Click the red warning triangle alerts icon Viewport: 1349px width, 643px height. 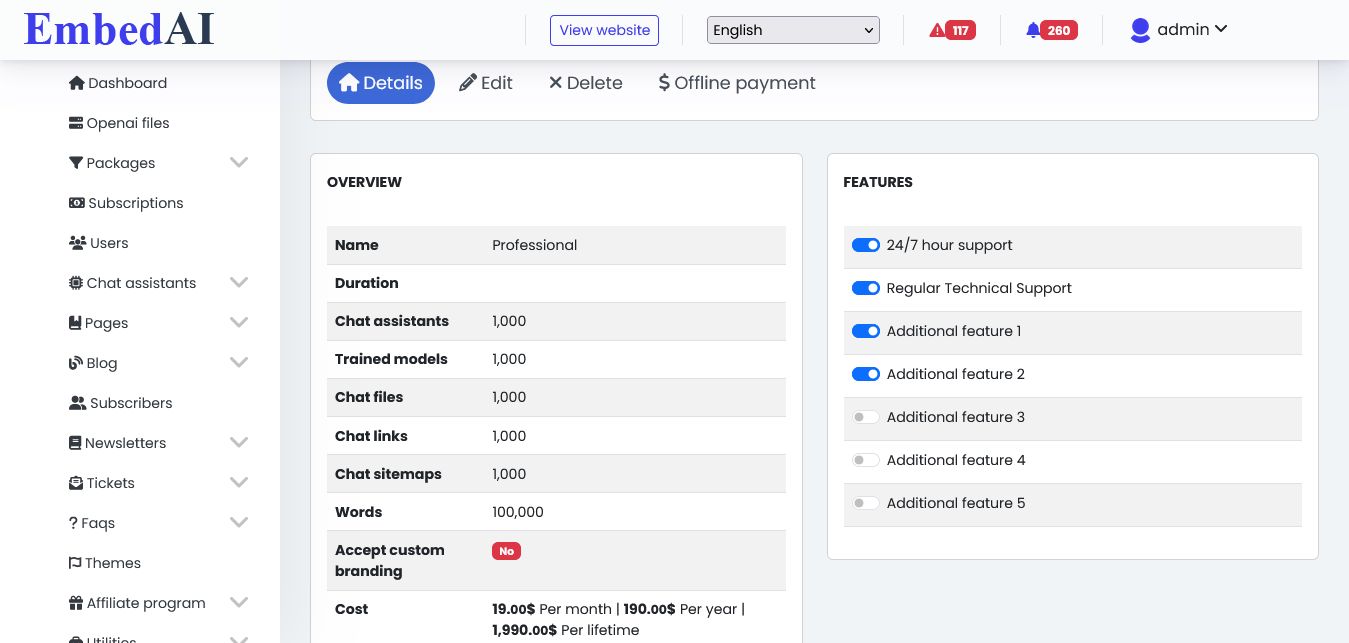[937, 30]
